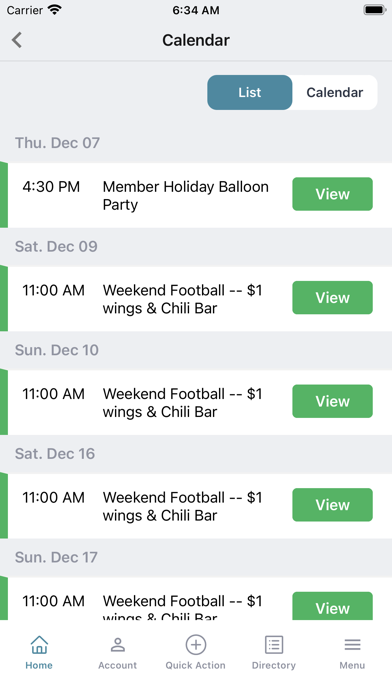Viewport: 392px width, 696px height.
Task: Open the hamburger Menu icon
Action: [352, 645]
